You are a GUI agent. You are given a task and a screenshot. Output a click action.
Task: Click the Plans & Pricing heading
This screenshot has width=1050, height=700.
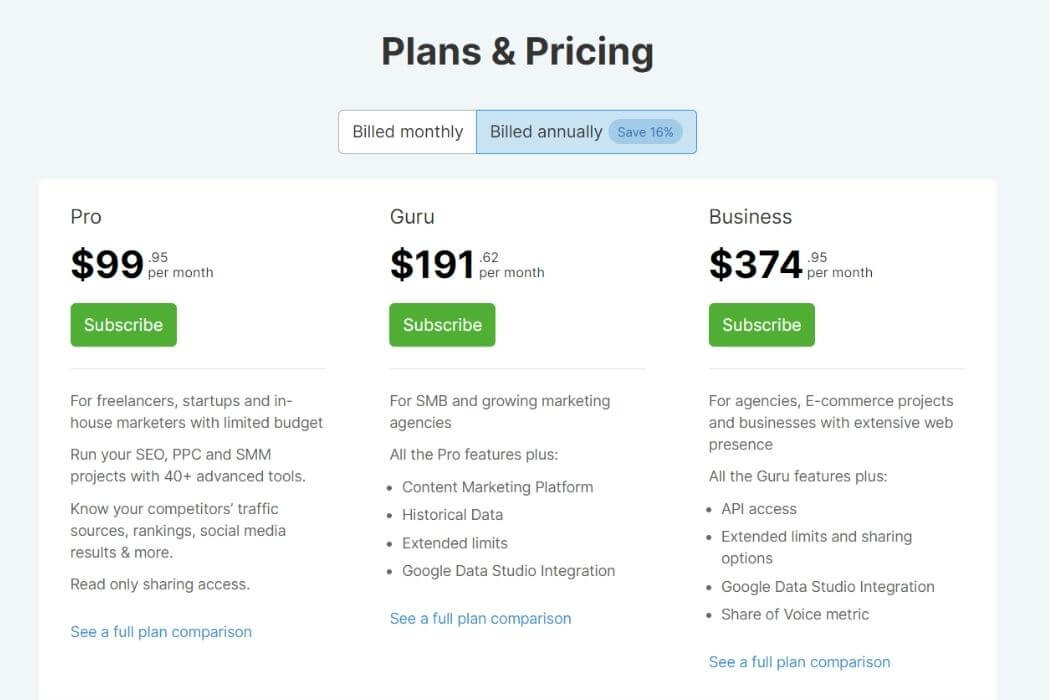(518, 52)
